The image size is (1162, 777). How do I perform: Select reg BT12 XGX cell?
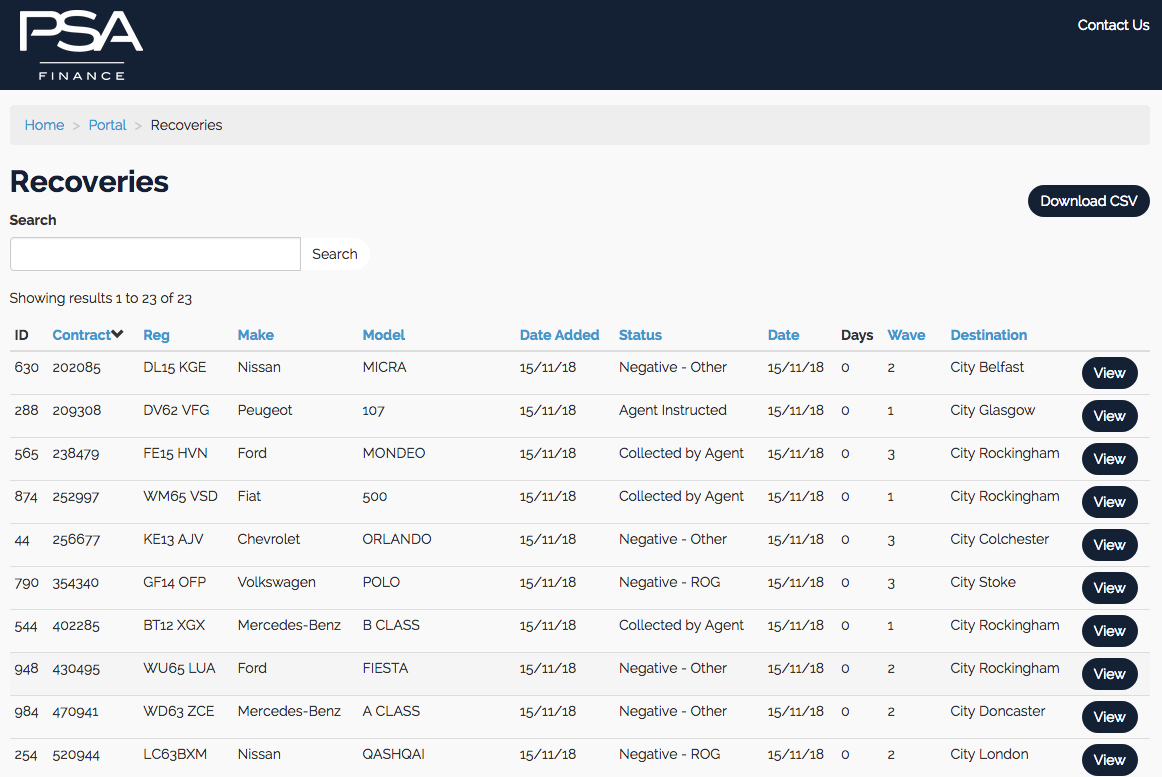click(174, 625)
